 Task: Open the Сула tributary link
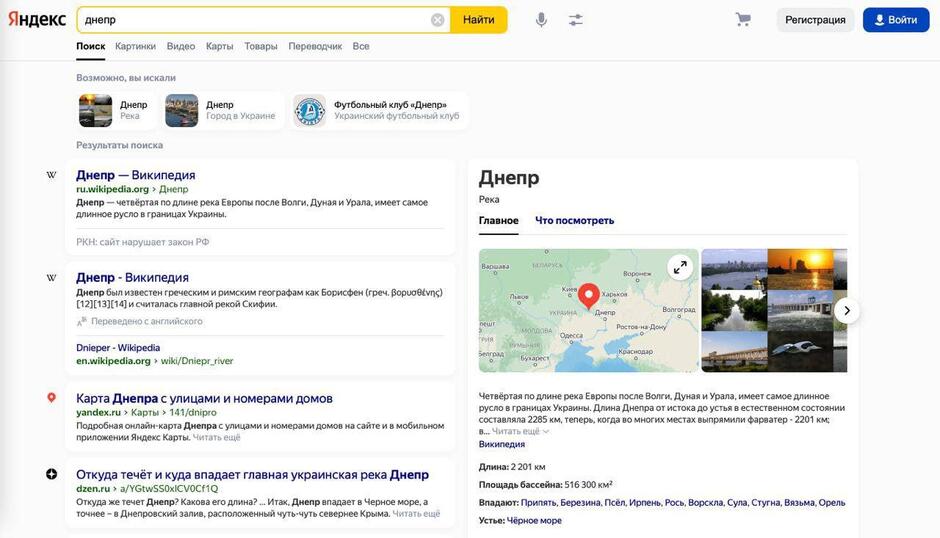click(736, 503)
